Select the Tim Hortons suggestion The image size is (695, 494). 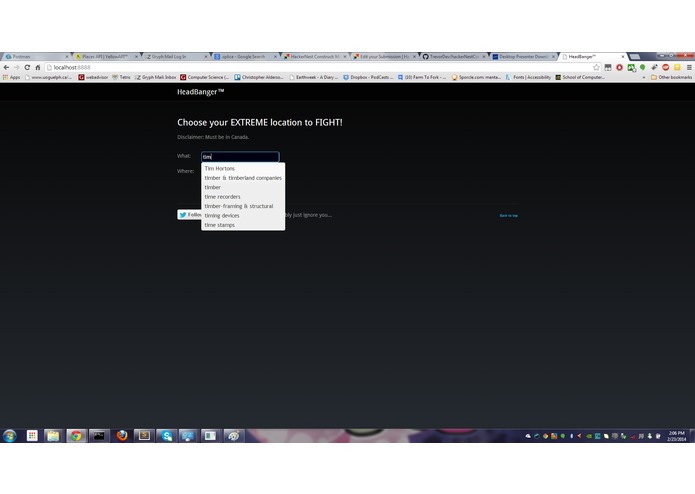pyautogui.click(x=243, y=168)
